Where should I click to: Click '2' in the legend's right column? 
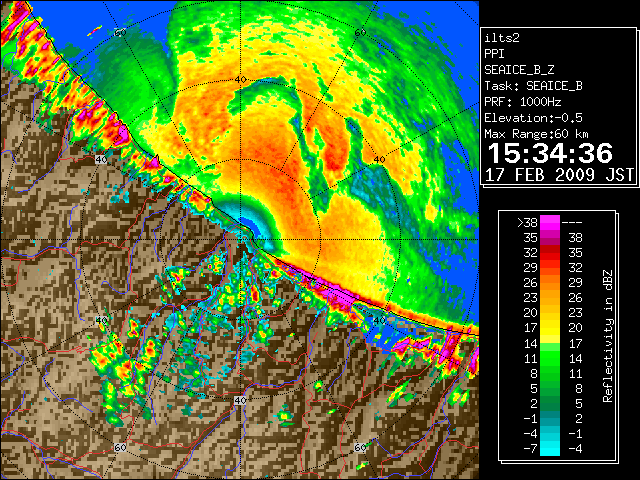[x=579, y=418]
